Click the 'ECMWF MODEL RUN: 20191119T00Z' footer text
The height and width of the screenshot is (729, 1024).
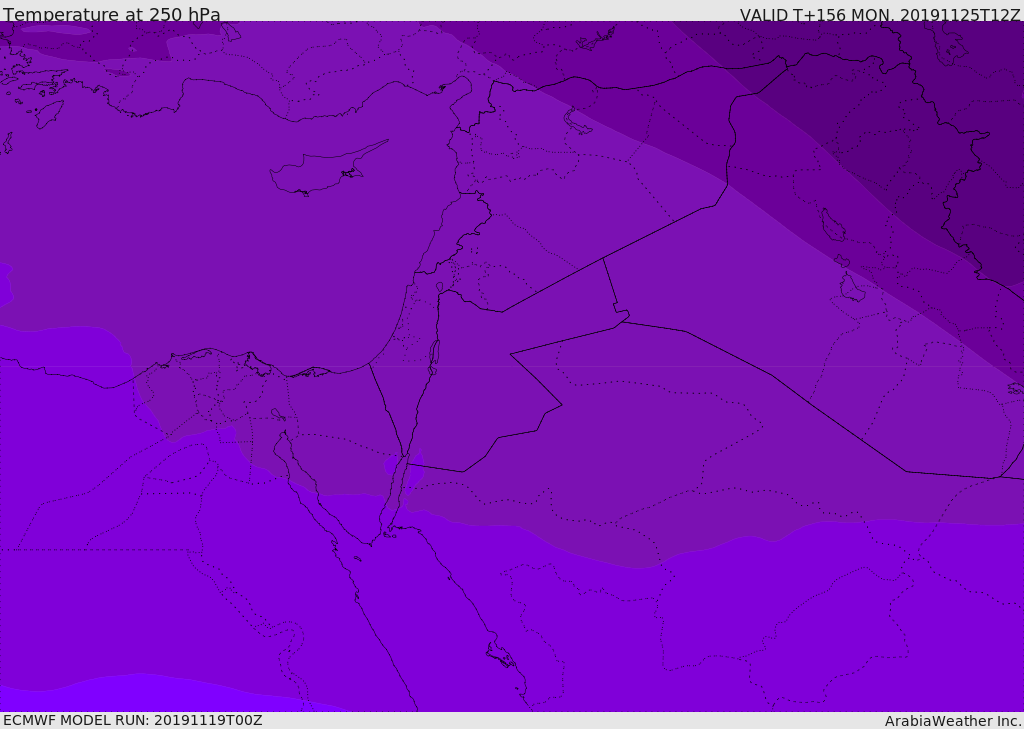133,720
